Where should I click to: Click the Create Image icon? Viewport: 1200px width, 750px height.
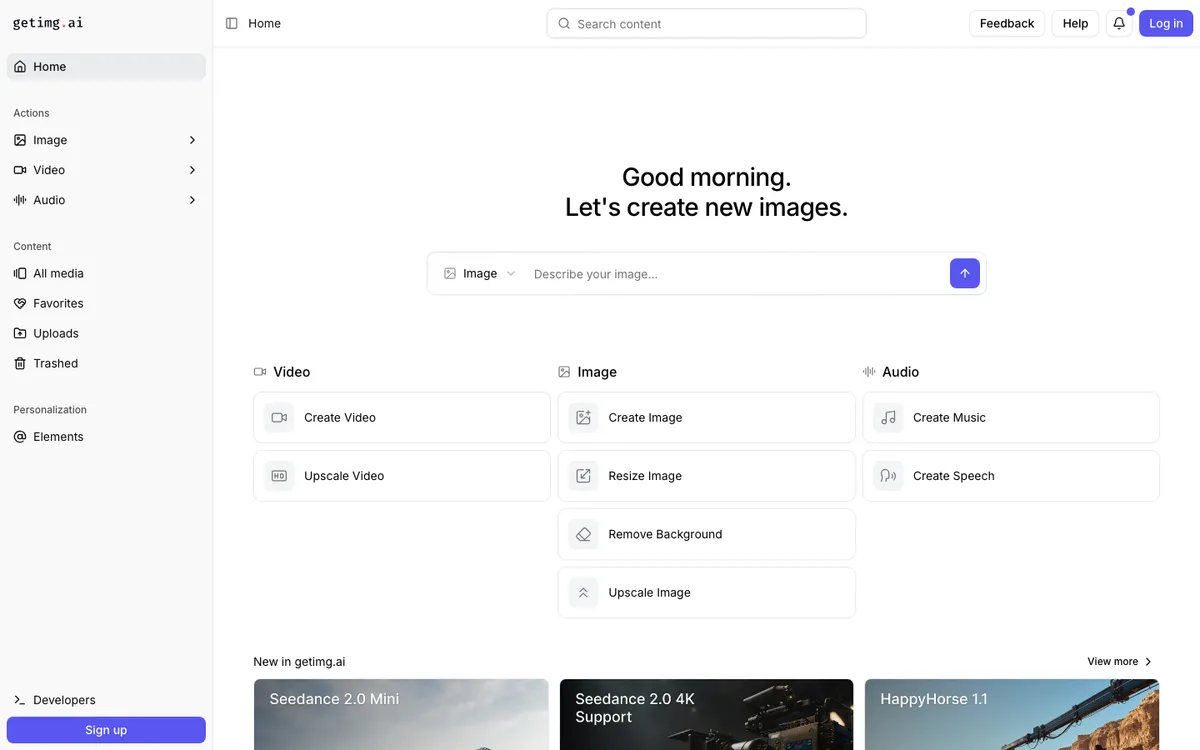pyautogui.click(x=583, y=418)
